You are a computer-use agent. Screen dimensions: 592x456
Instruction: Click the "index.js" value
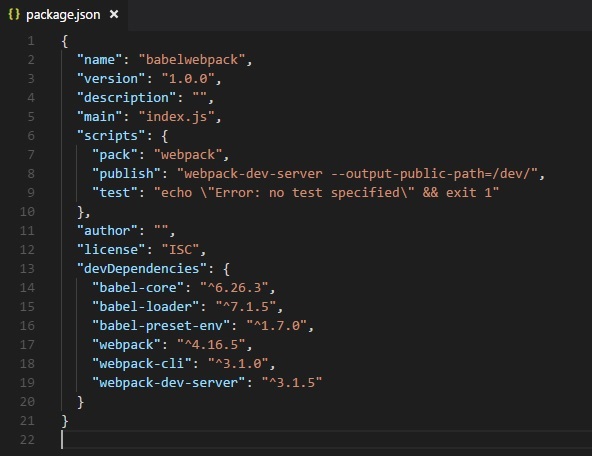pos(176,116)
